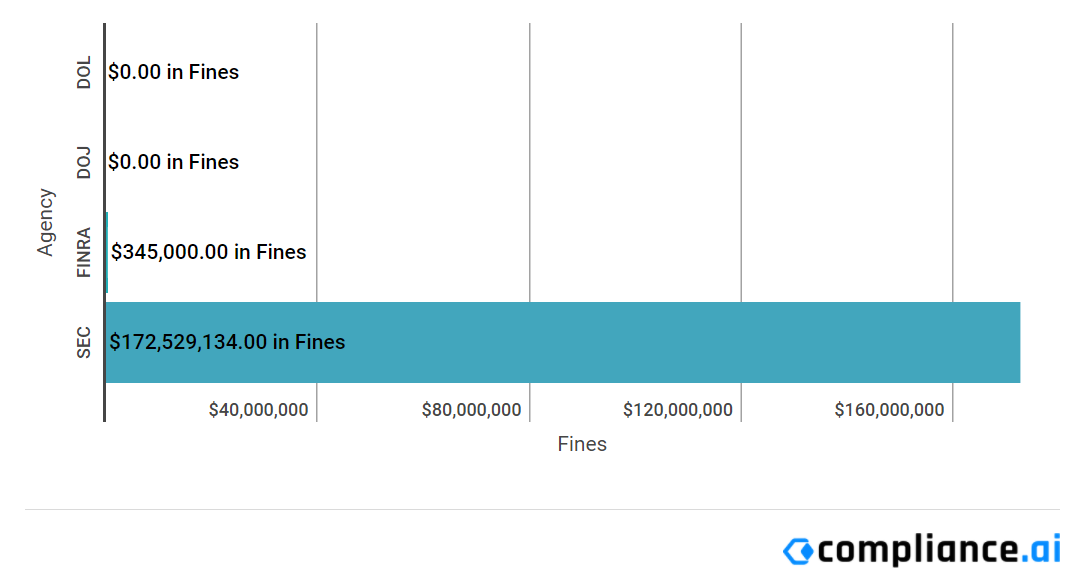Click the $80,000,000 axis tick label
This screenshot has width=1087, height=586.
(471, 410)
